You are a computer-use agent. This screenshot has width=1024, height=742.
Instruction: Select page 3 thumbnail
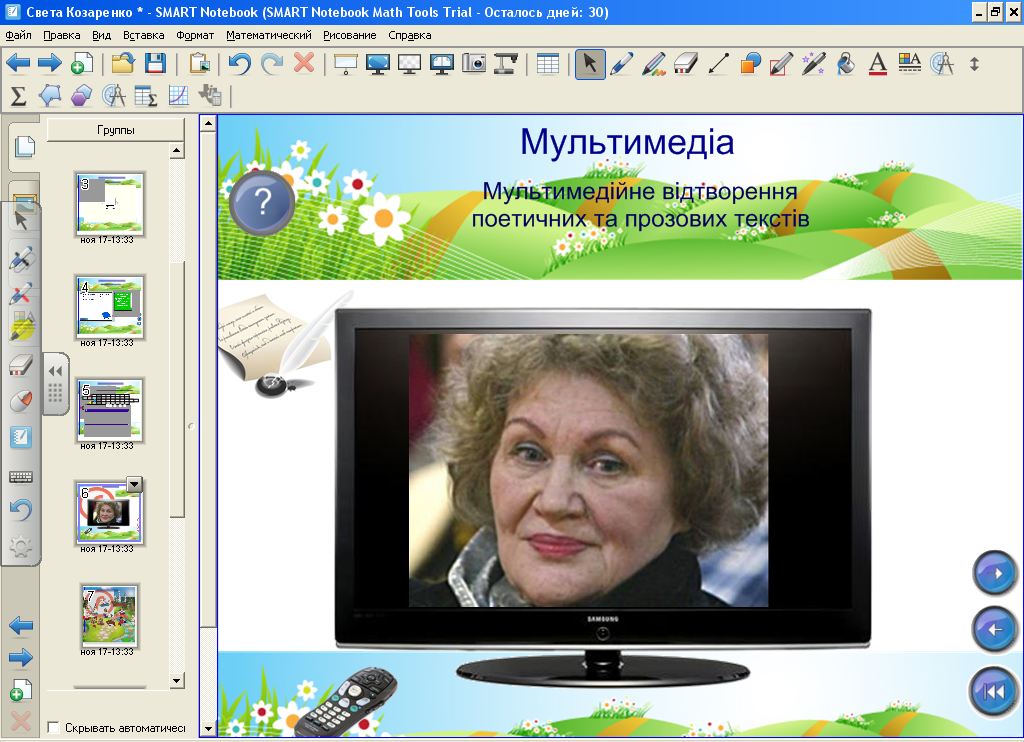coord(110,203)
